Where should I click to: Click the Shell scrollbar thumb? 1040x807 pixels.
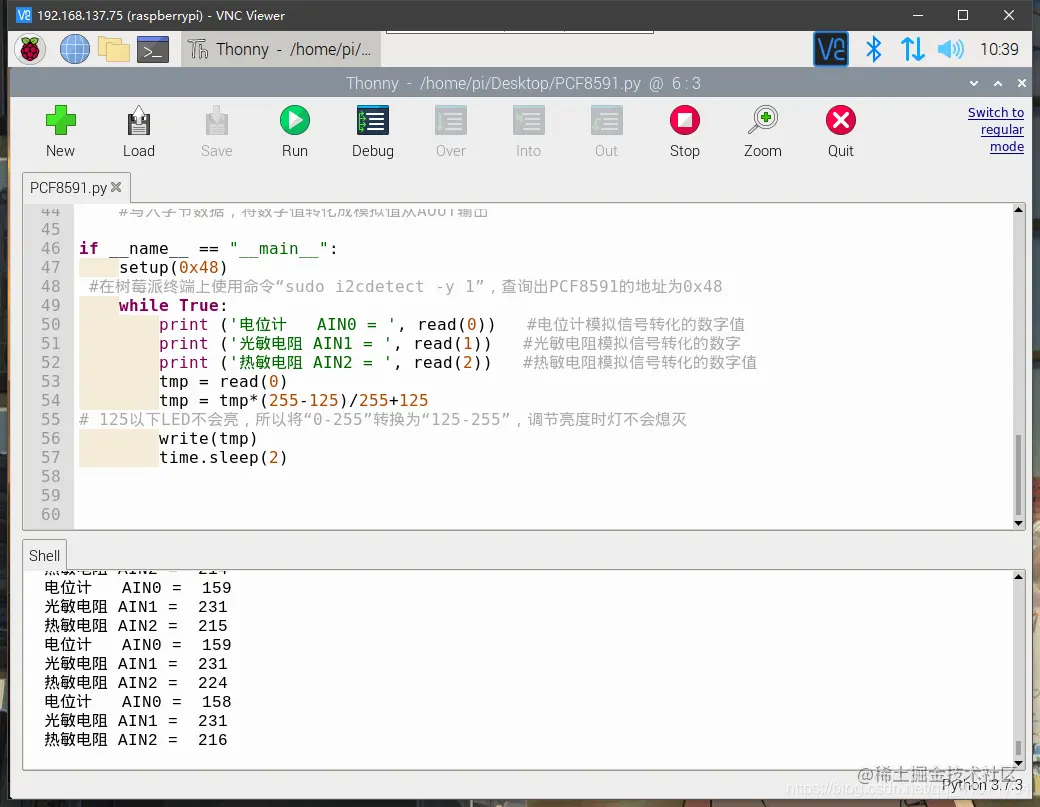click(x=1018, y=747)
